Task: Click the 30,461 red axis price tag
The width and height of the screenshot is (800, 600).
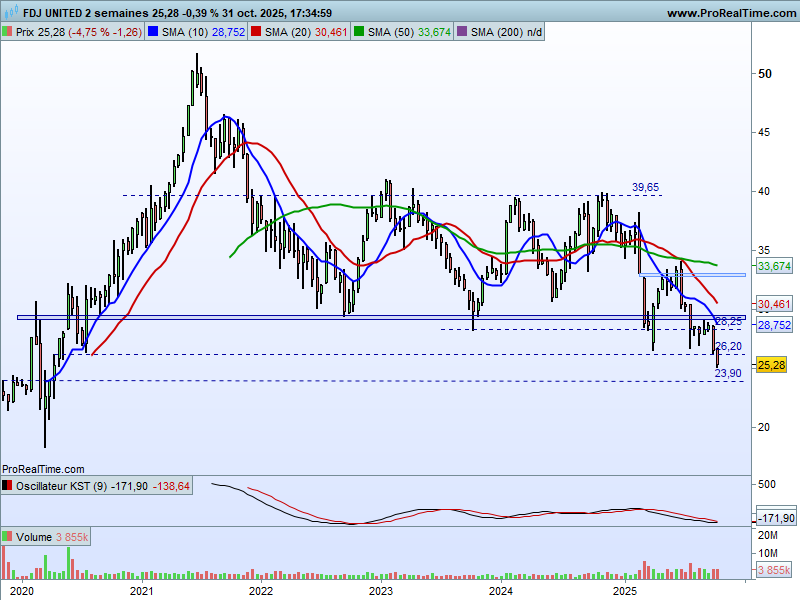Action: [x=774, y=305]
